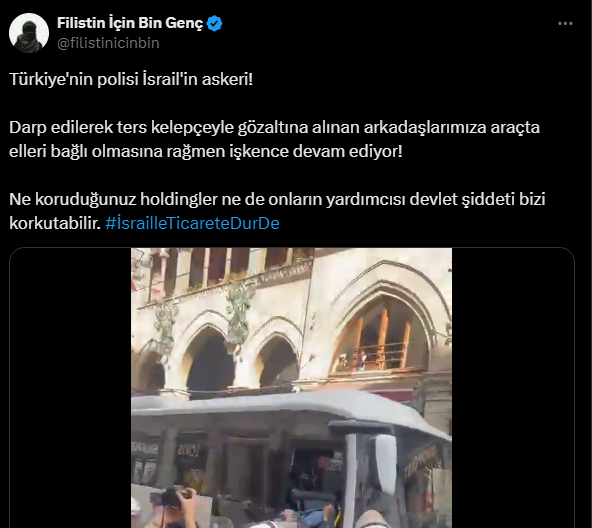Click the word "korkutabilir." before the hashtag

(55, 223)
